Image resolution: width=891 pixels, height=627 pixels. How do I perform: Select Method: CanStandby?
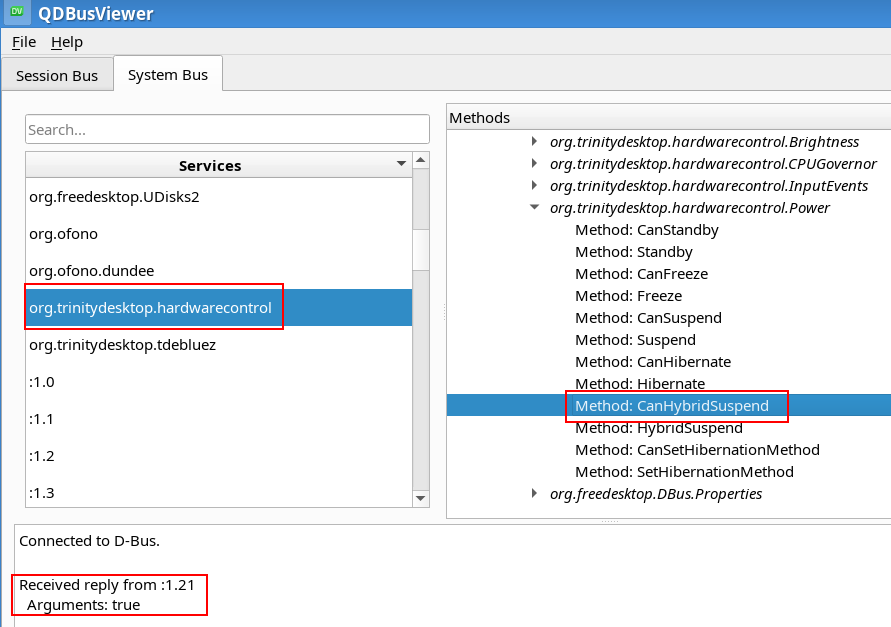point(647,230)
